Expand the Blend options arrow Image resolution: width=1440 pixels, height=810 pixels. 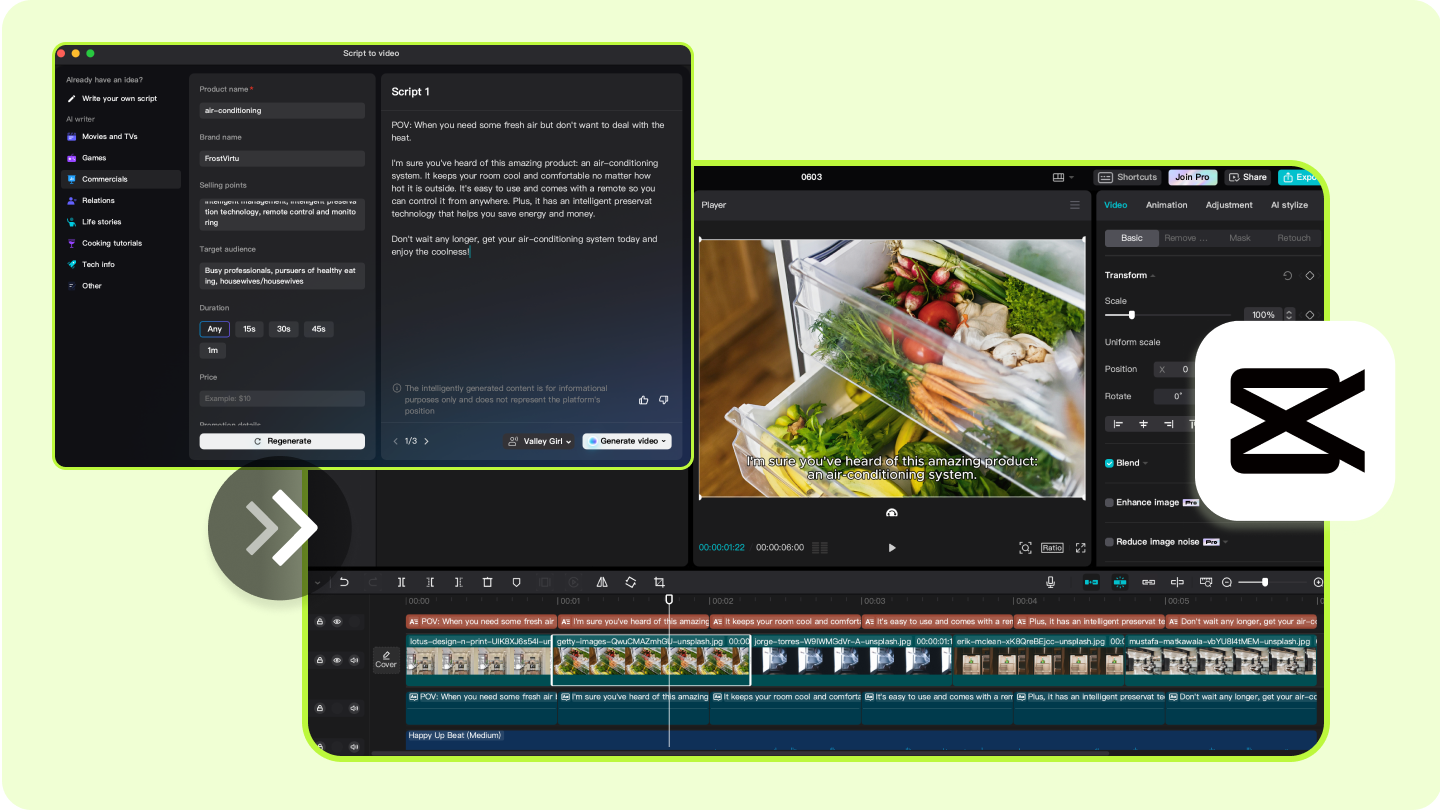[x=1144, y=463]
